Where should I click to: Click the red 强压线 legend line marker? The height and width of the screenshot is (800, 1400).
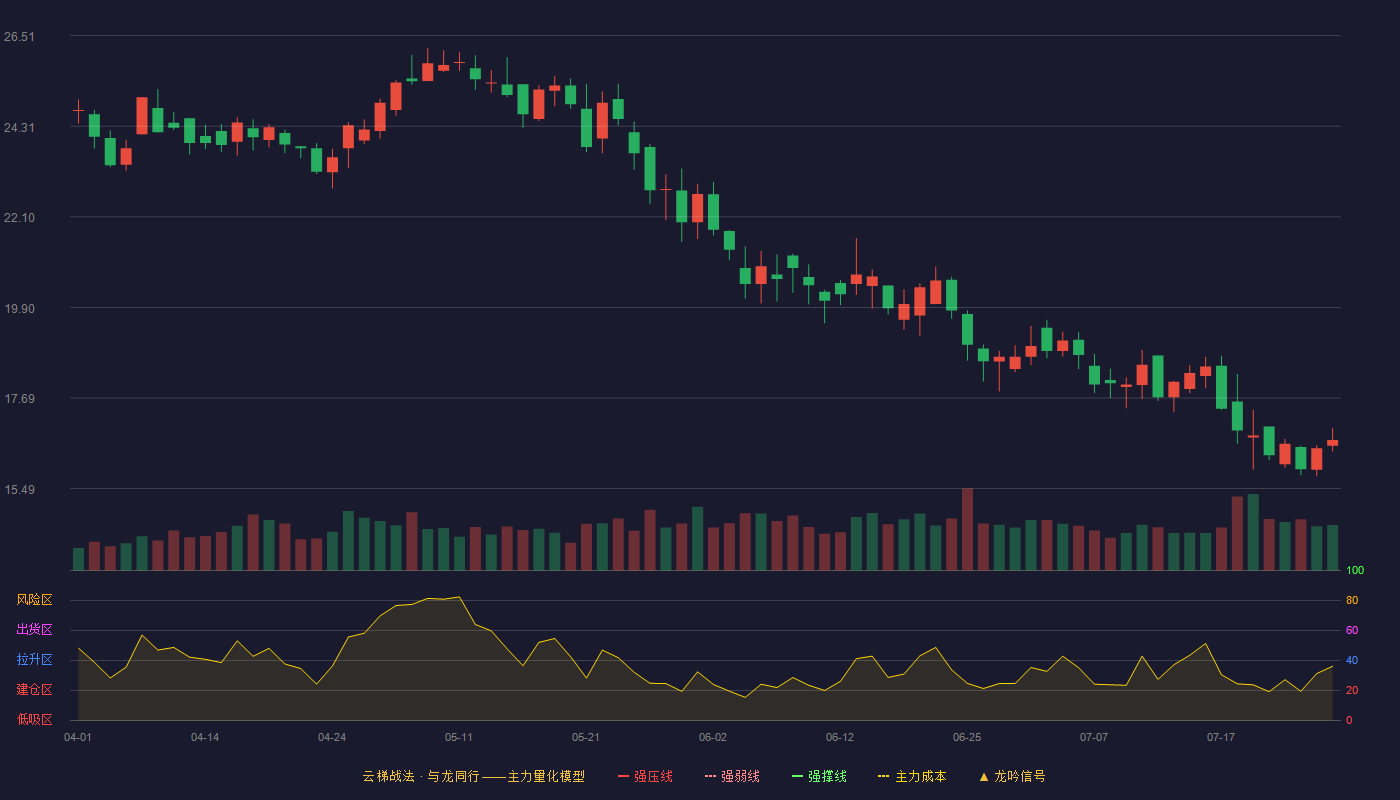tap(624, 776)
